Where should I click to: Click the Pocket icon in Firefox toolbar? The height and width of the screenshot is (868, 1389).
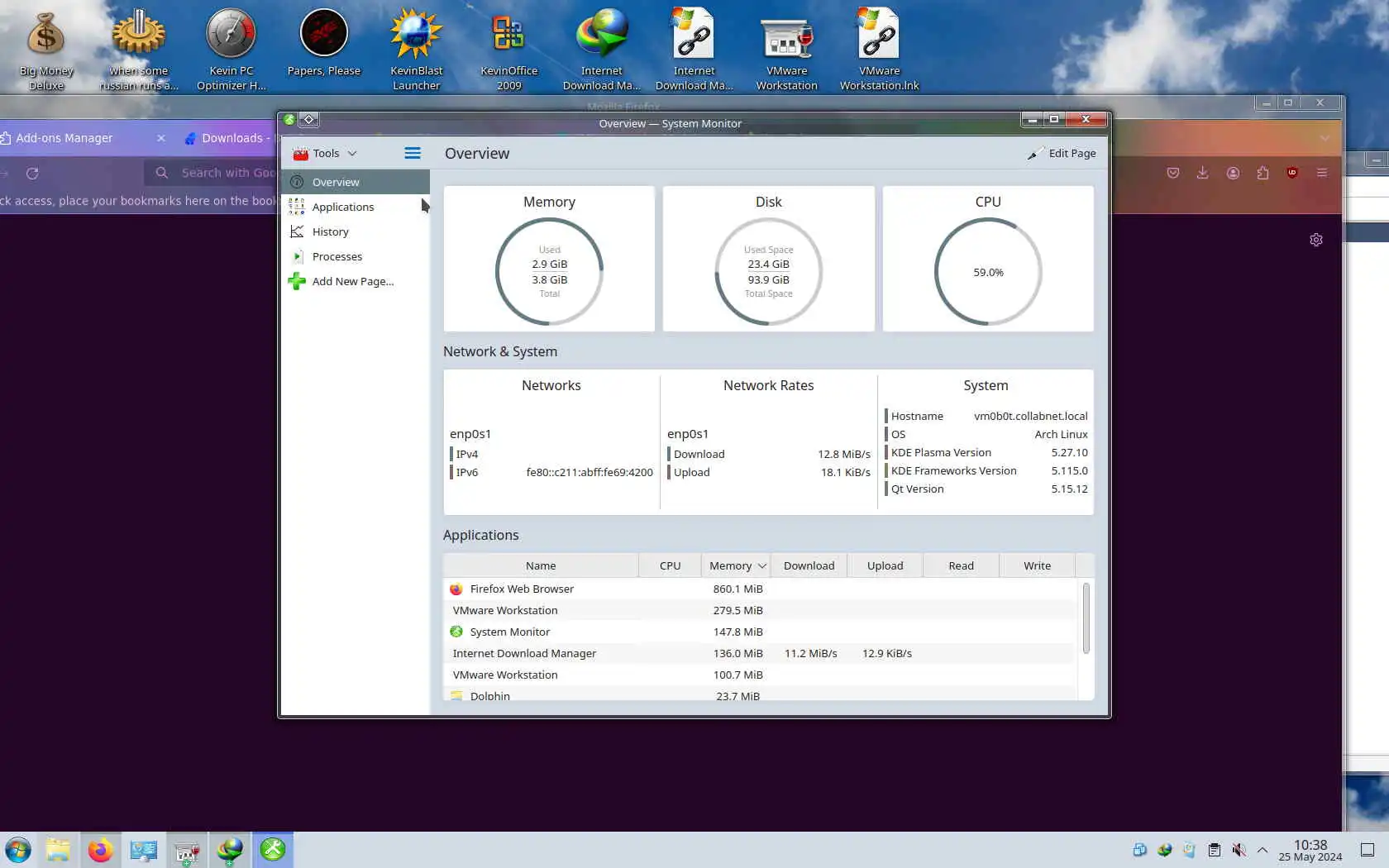point(1172,173)
